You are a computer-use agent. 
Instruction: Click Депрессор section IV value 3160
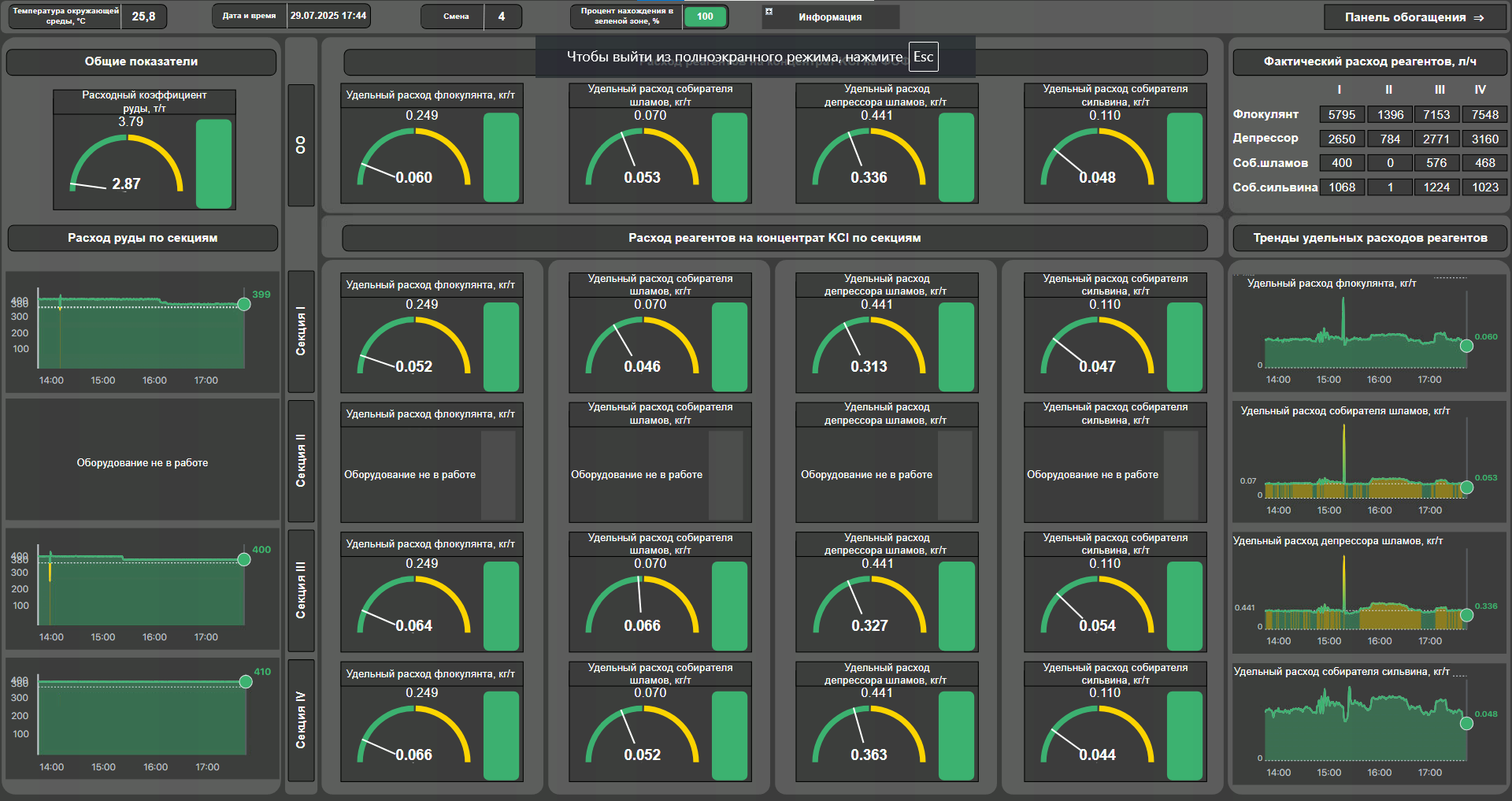click(1485, 139)
